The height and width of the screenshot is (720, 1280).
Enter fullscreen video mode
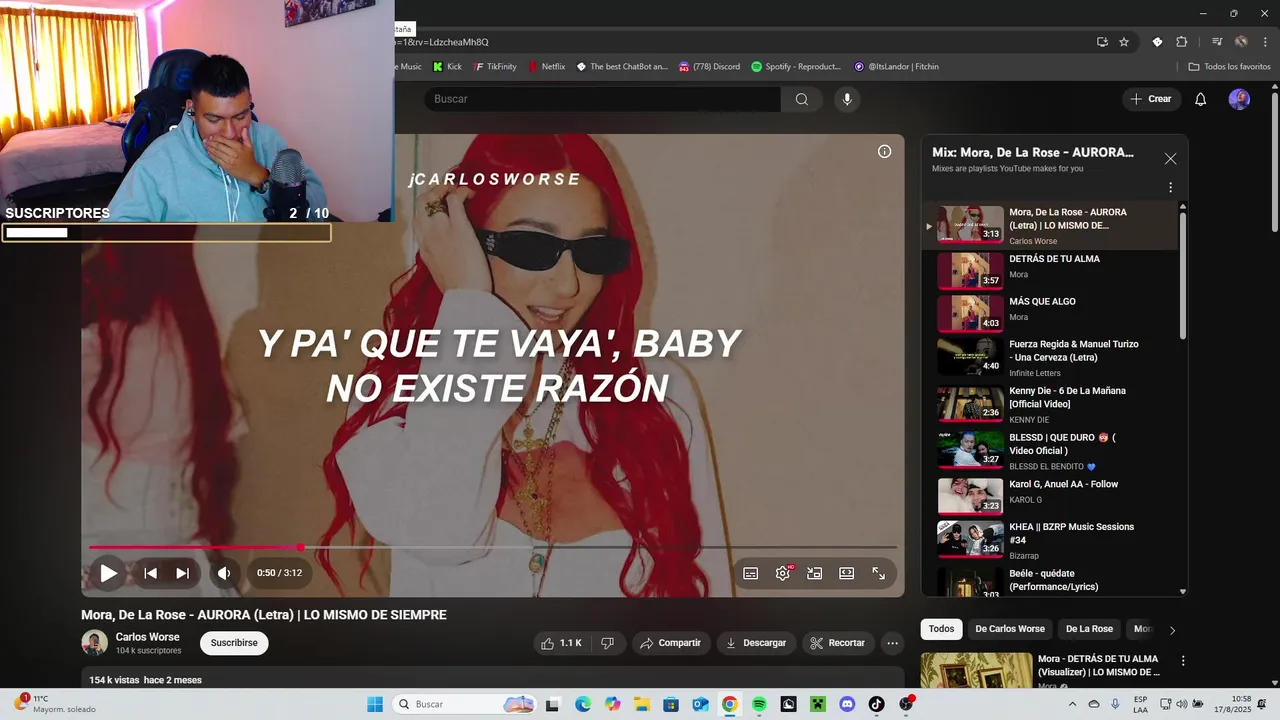point(879,573)
